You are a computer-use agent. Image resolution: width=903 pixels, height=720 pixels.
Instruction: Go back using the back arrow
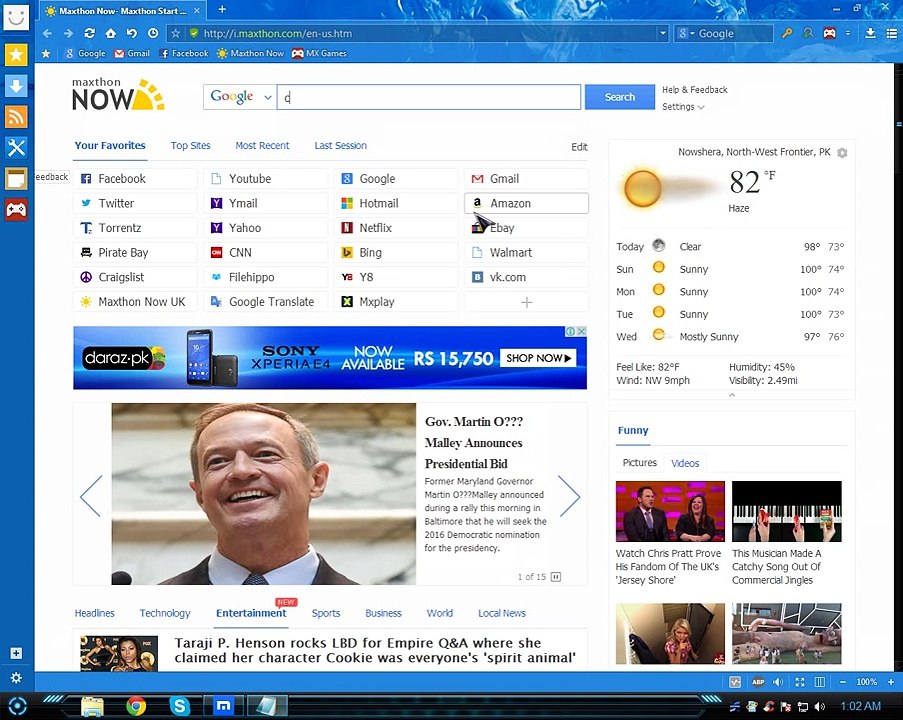tap(47, 33)
